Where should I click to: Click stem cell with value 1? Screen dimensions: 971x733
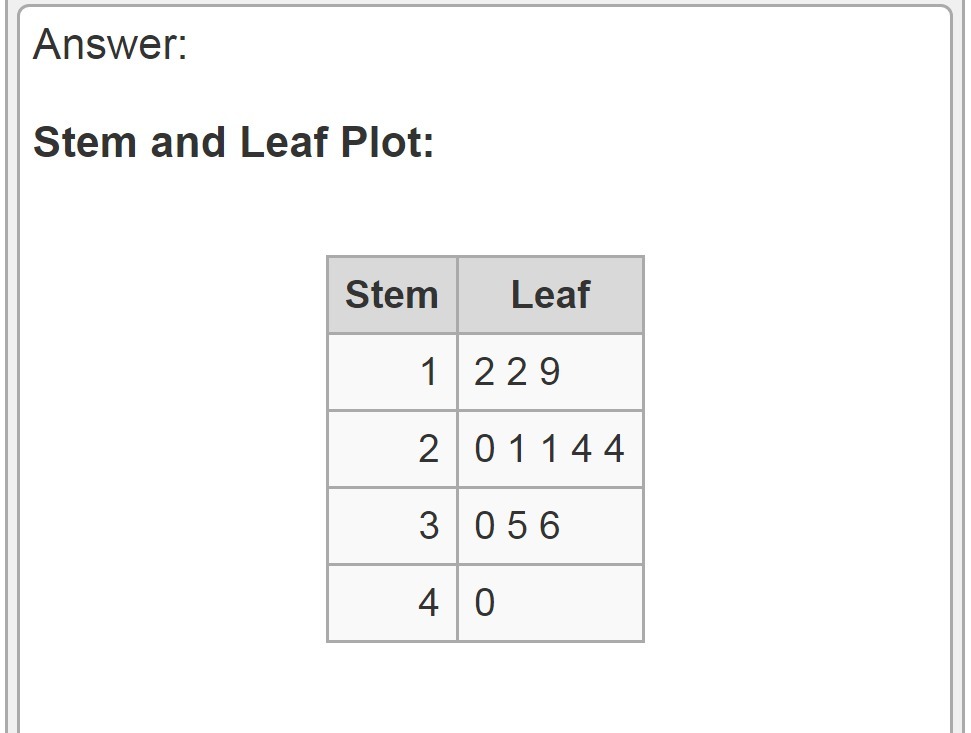392,372
